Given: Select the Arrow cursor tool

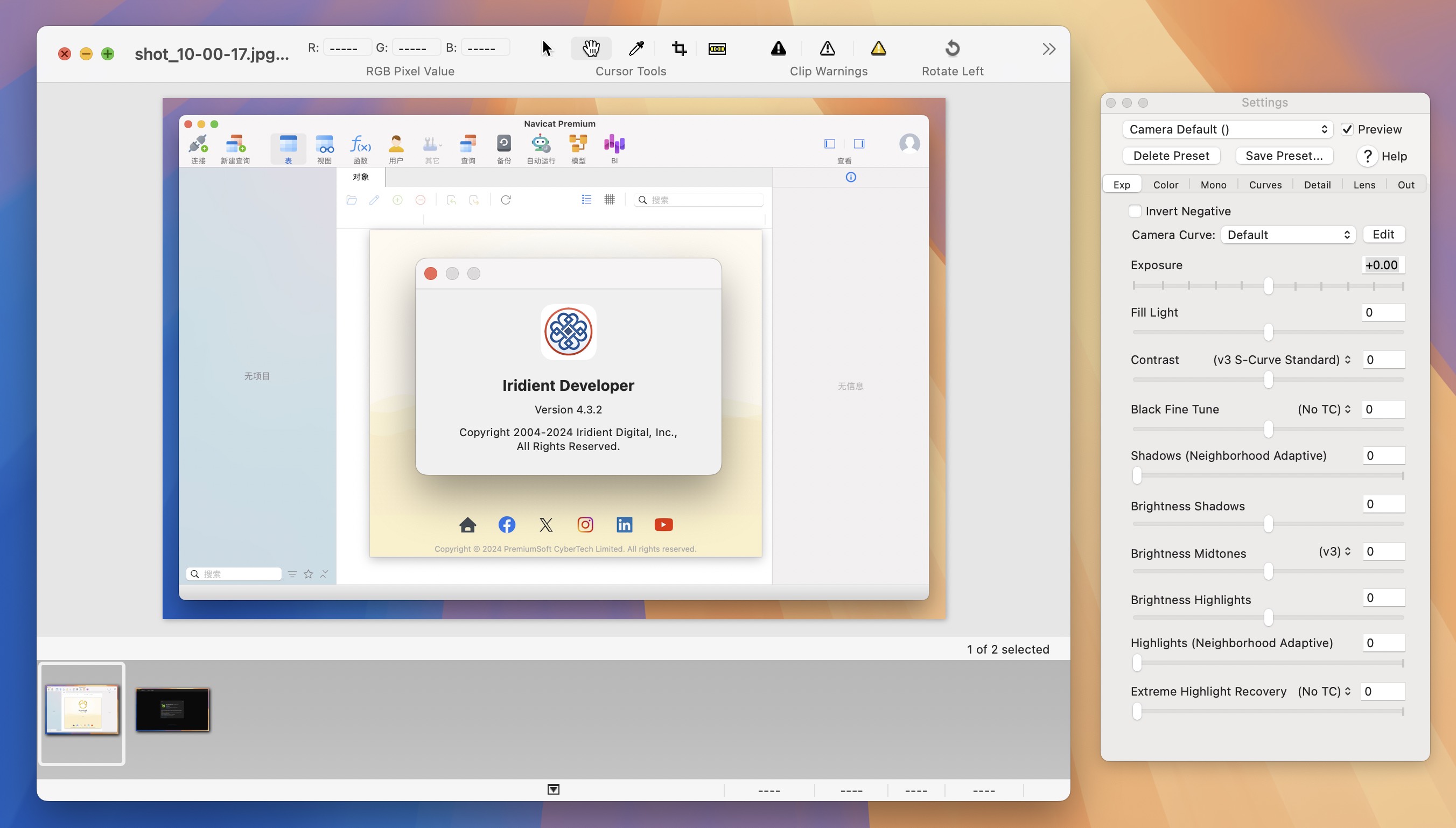Looking at the screenshot, I should pos(546,47).
